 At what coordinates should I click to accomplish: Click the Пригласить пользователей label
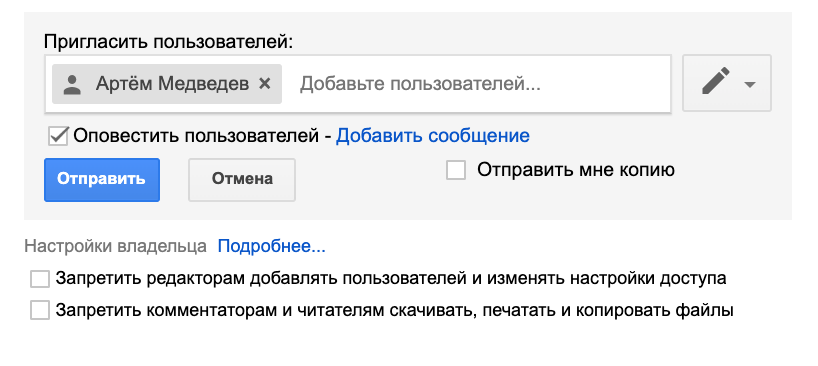point(169,42)
